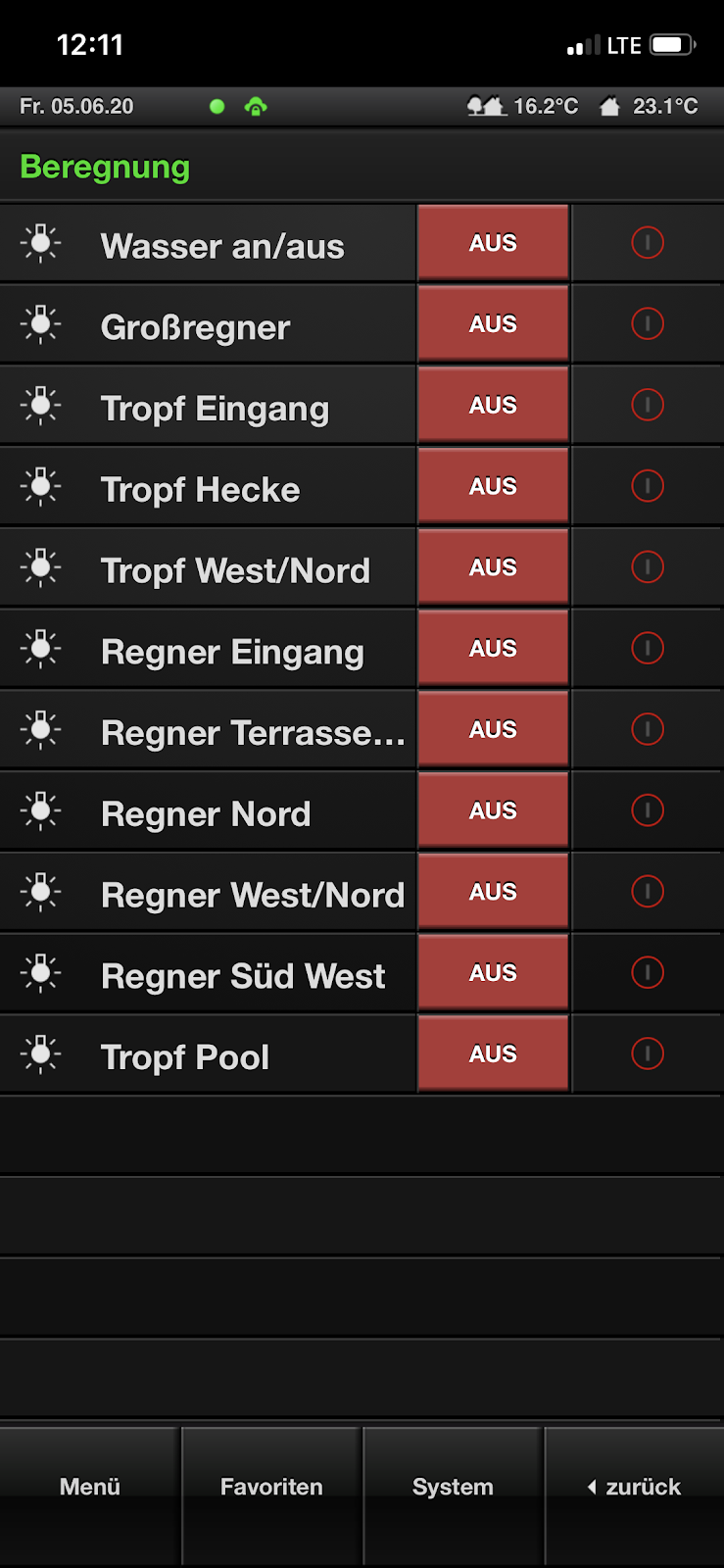Select the Regner West/Nord row label
Image resolution: width=724 pixels, height=1568 pixels.
(x=253, y=895)
